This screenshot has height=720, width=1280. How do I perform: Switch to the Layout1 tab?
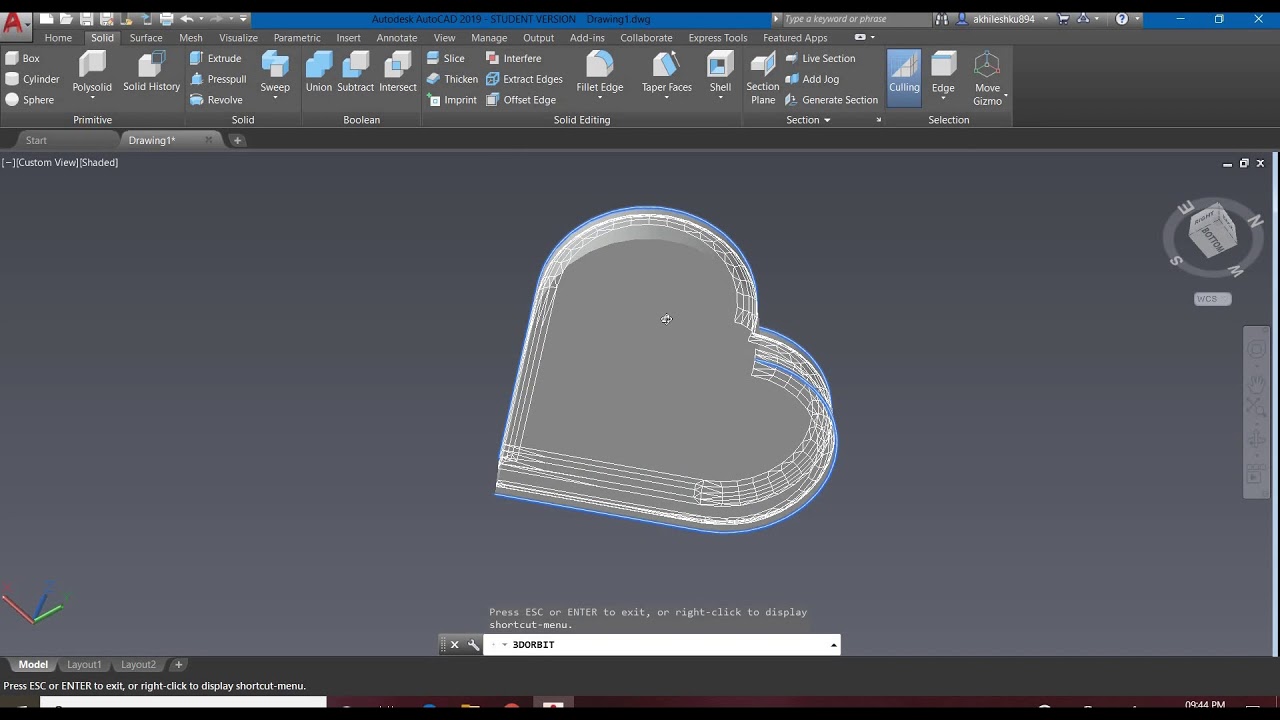tap(84, 665)
